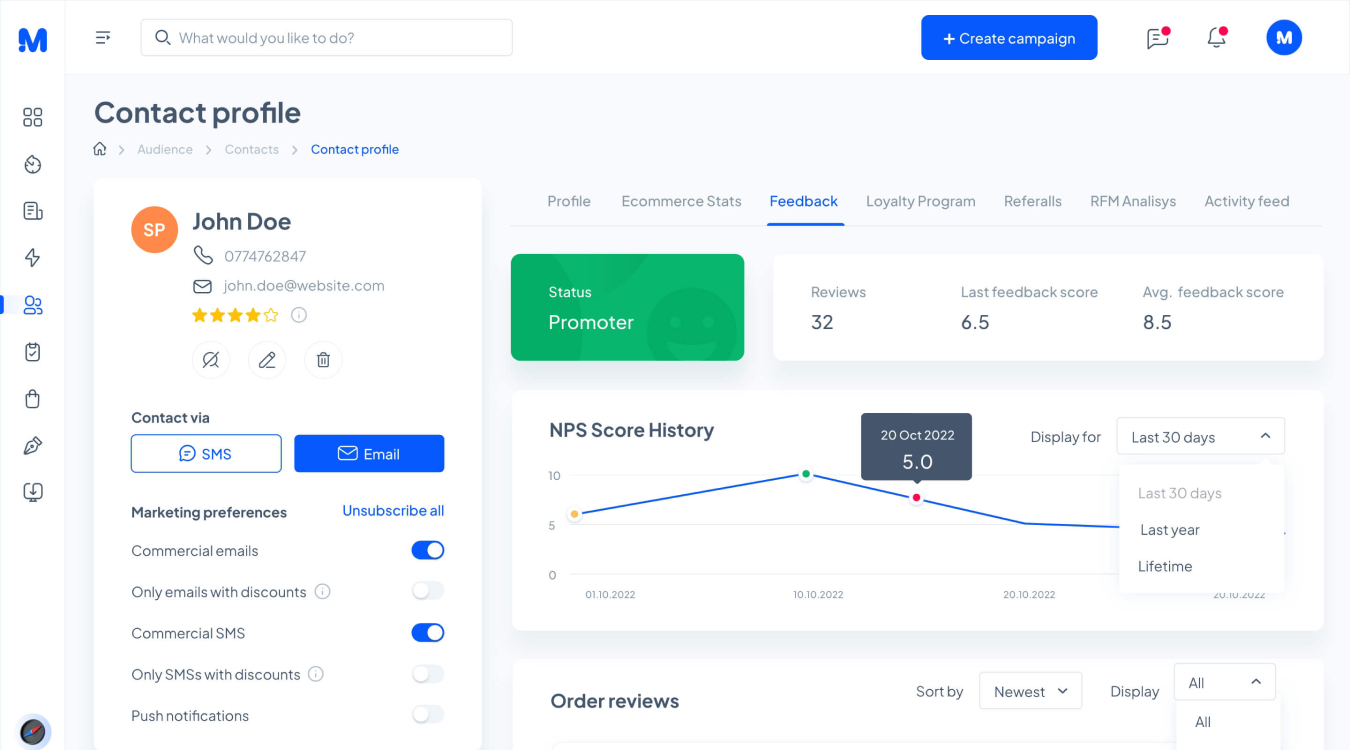Choose Lifetime option
The width and height of the screenshot is (1350, 750).
coord(1165,566)
